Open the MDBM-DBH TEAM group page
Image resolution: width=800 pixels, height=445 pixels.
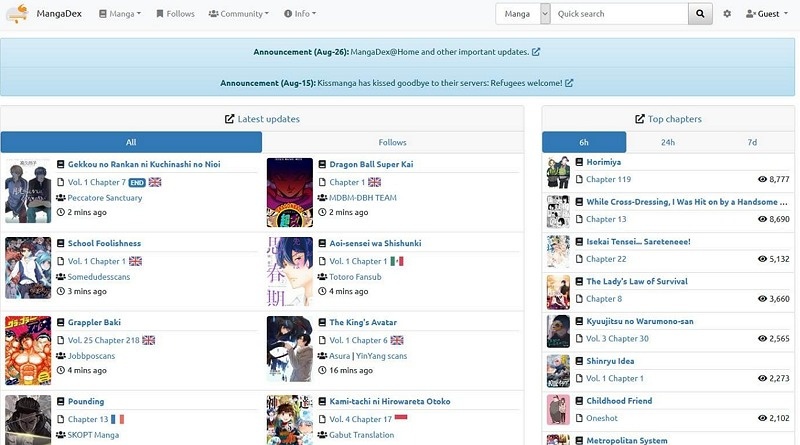pos(363,197)
